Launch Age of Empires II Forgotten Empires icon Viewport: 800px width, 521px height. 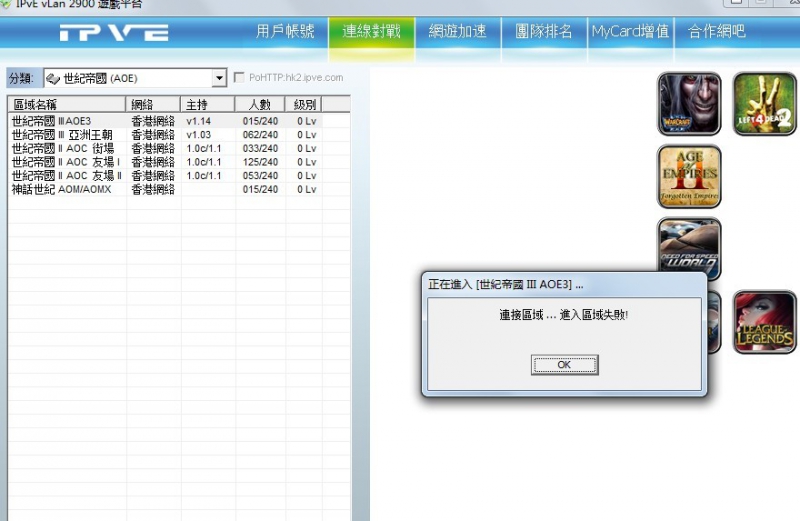689,177
